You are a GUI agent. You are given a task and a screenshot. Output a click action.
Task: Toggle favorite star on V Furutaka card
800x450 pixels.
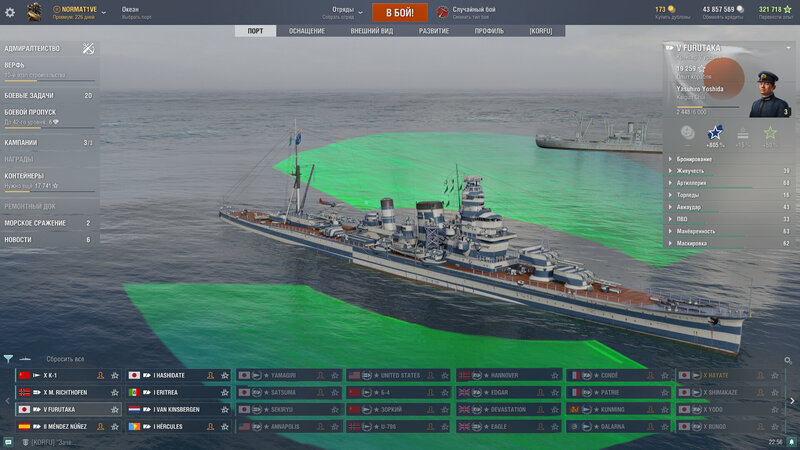pos(115,410)
